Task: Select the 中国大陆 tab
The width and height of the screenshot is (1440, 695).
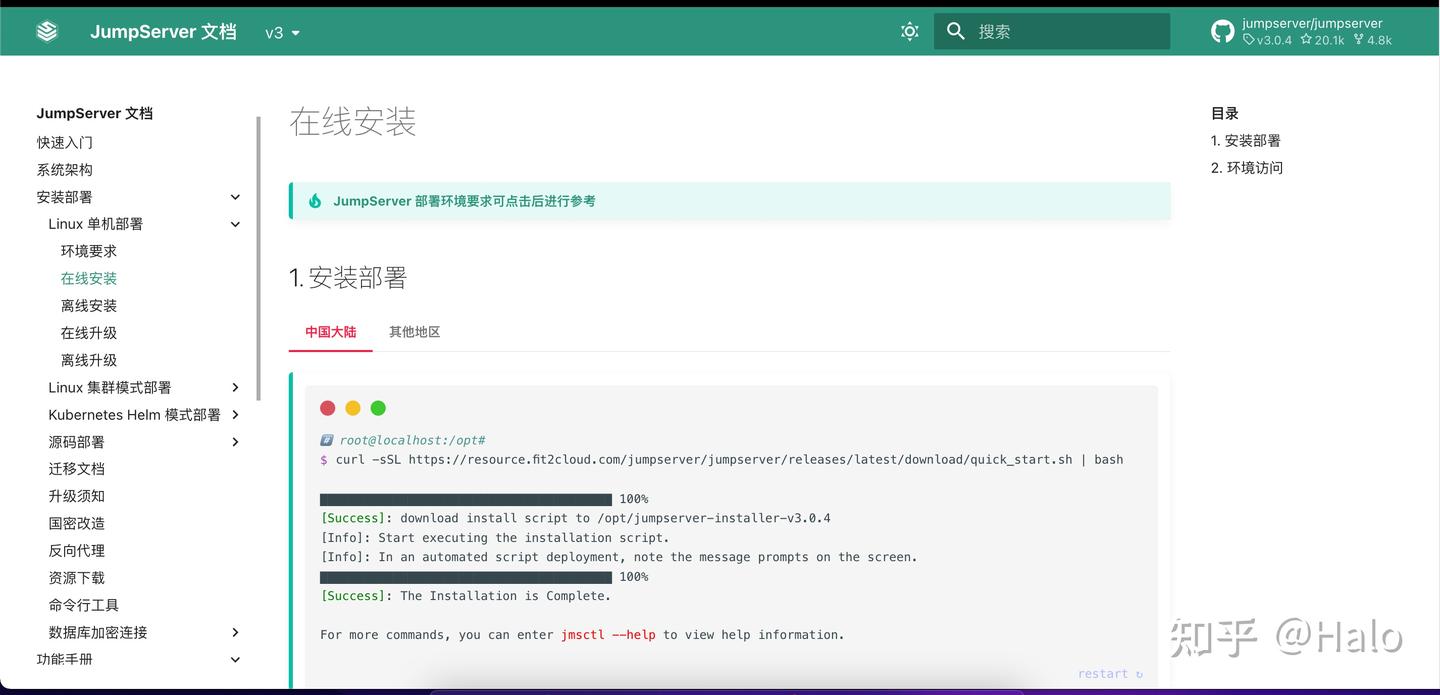Action: point(330,331)
